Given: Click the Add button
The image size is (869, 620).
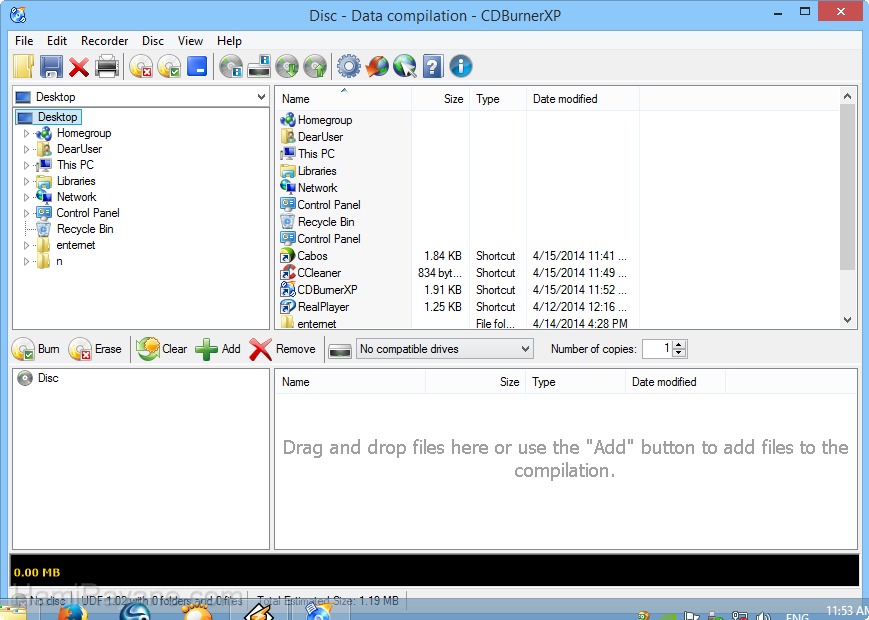Looking at the screenshot, I should (x=218, y=349).
